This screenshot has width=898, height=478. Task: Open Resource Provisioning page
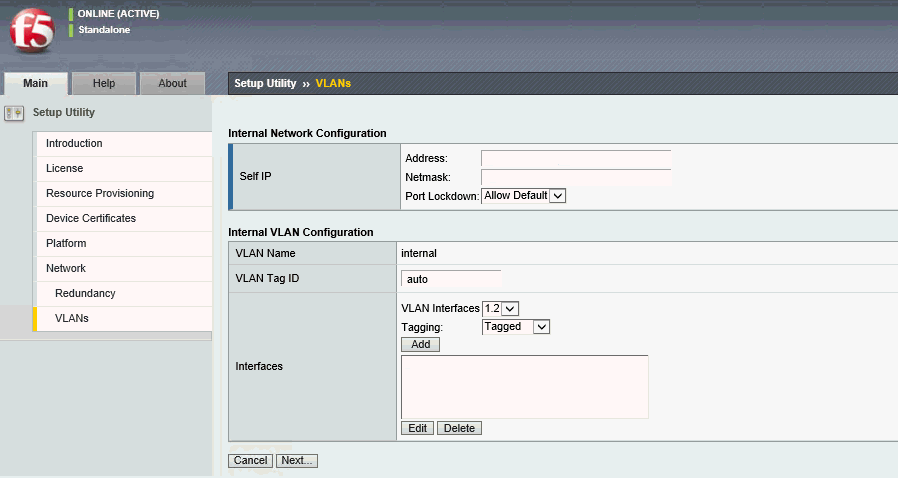[x=100, y=193]
